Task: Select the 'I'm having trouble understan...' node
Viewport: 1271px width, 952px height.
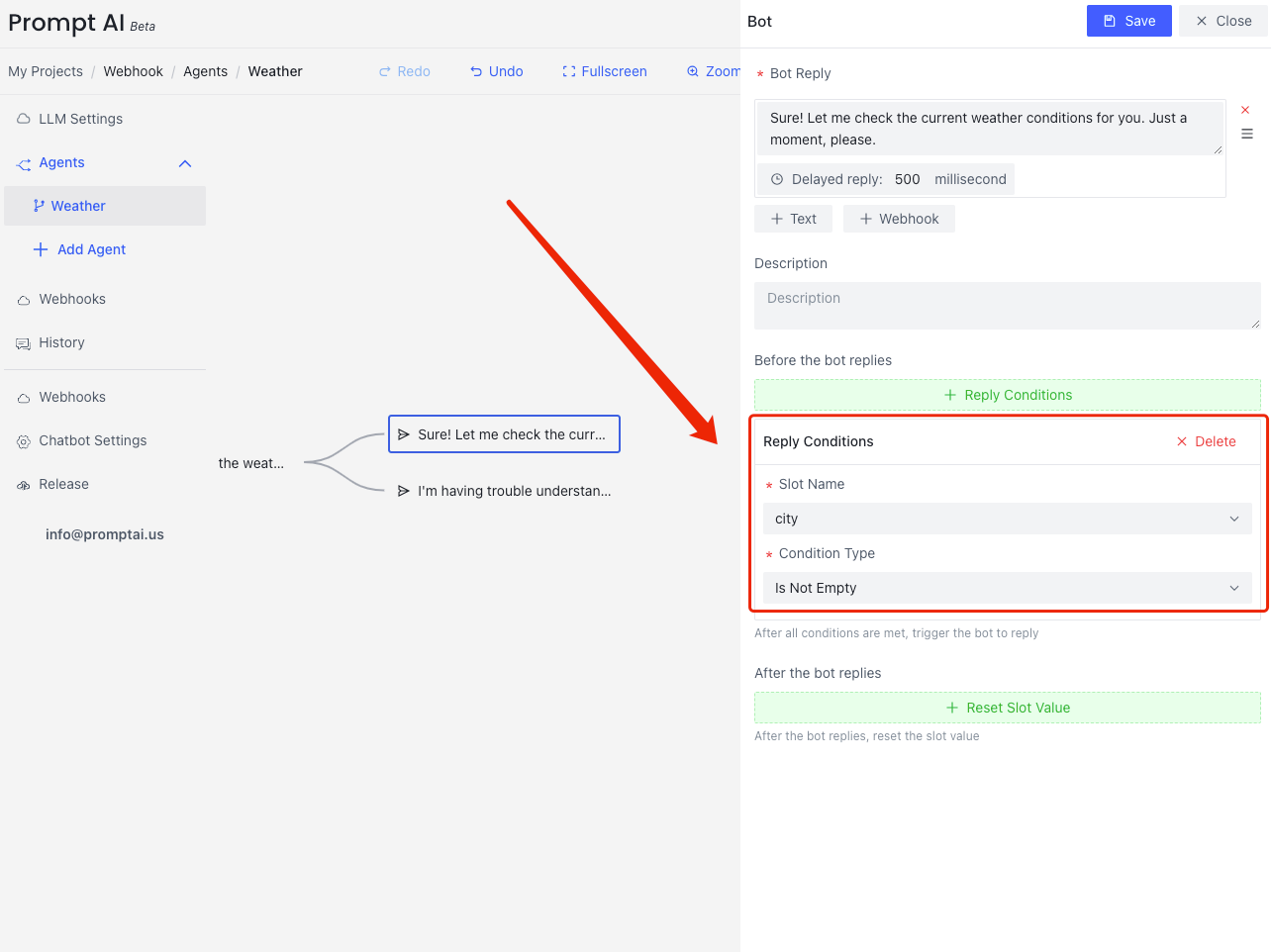Action: coord(504,491)
